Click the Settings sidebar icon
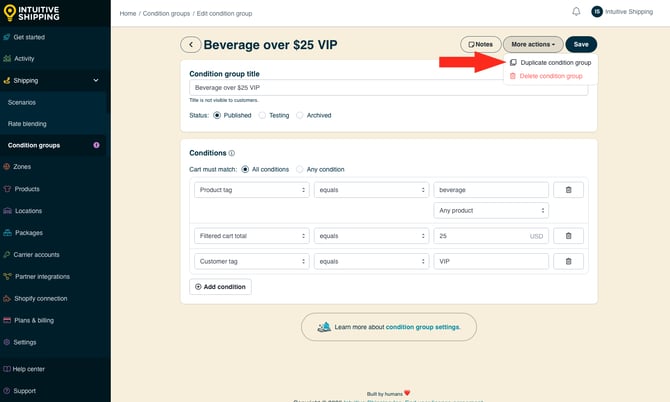This screenshot has width=670, height=402. (x=6, y=342)
